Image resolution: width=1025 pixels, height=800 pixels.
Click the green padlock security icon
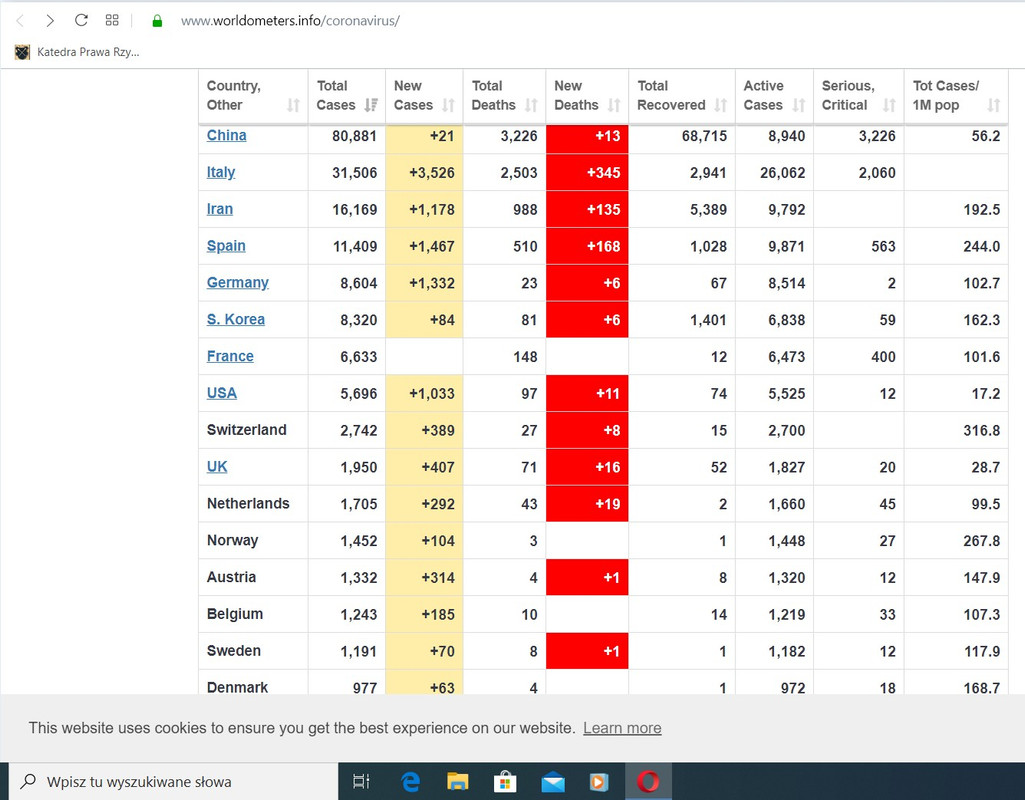[x=157, y=21]
